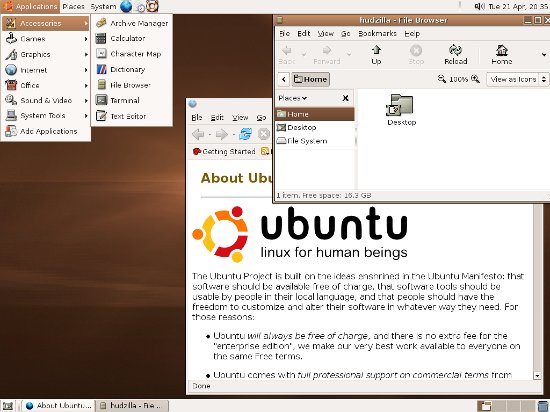Open Text Editor menu entry
Viewport: 550px width, 412px height.
tap(132, 116)
